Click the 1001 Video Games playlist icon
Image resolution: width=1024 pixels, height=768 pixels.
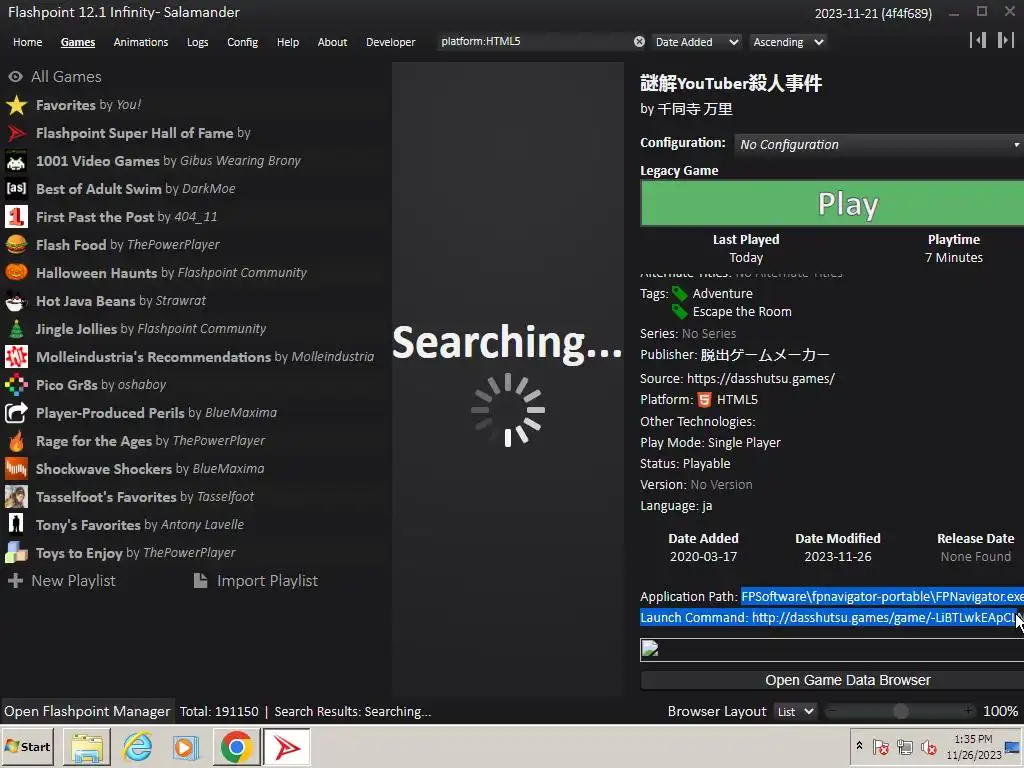16,161
